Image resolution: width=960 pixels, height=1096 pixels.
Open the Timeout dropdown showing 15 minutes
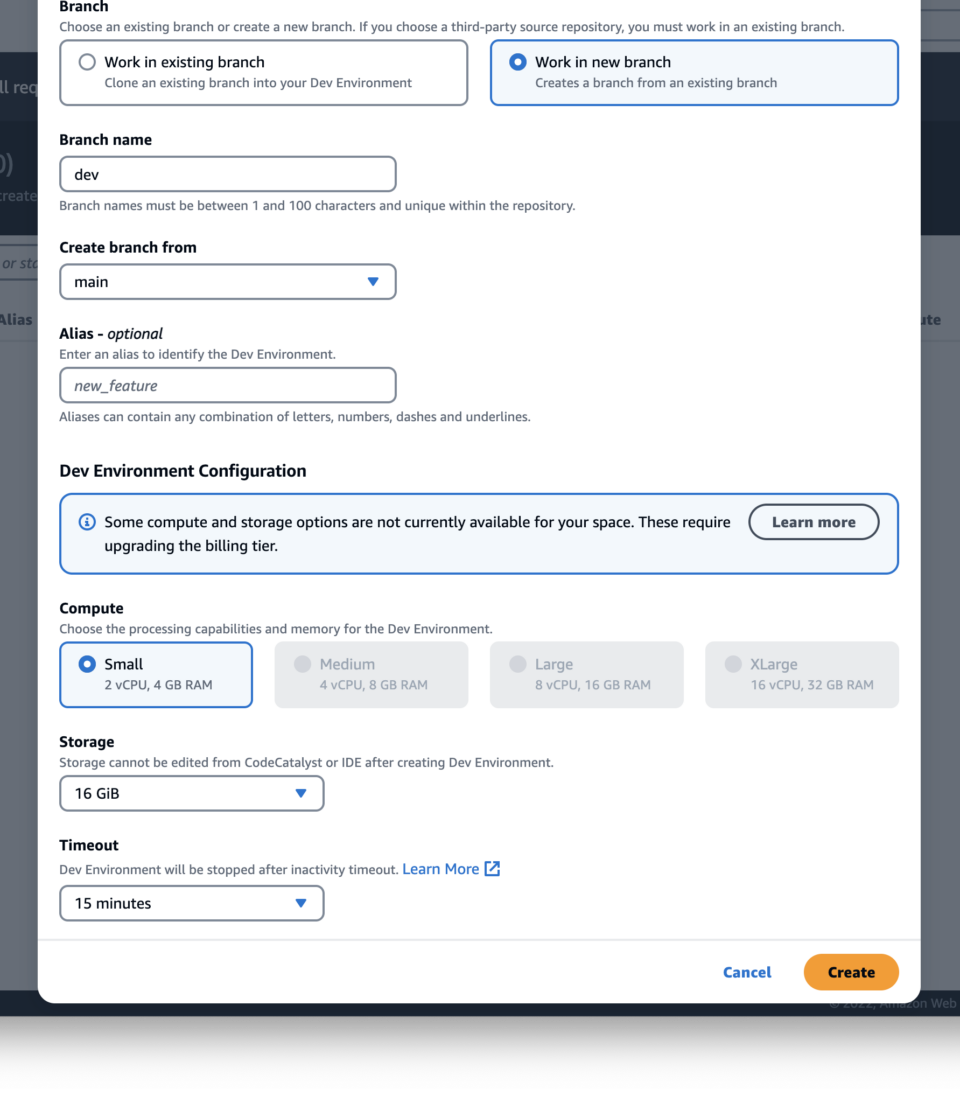pyautogui.click(x=191, y=903)
